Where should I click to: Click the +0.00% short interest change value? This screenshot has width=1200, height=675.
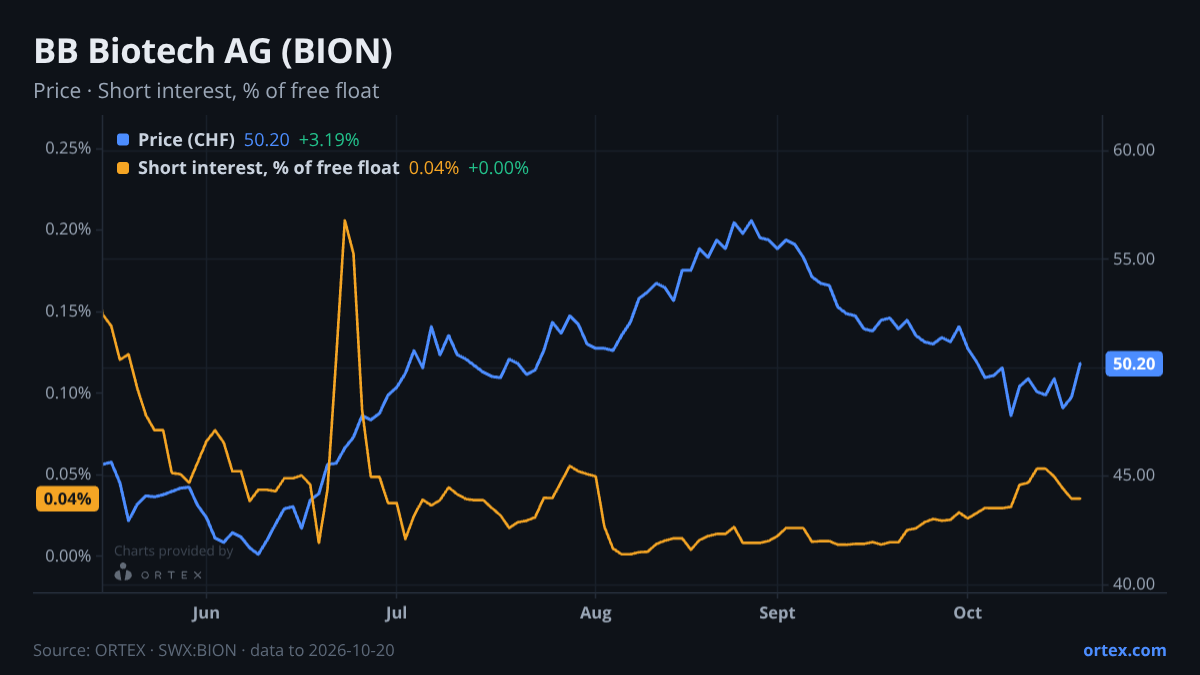coord(498,168)
